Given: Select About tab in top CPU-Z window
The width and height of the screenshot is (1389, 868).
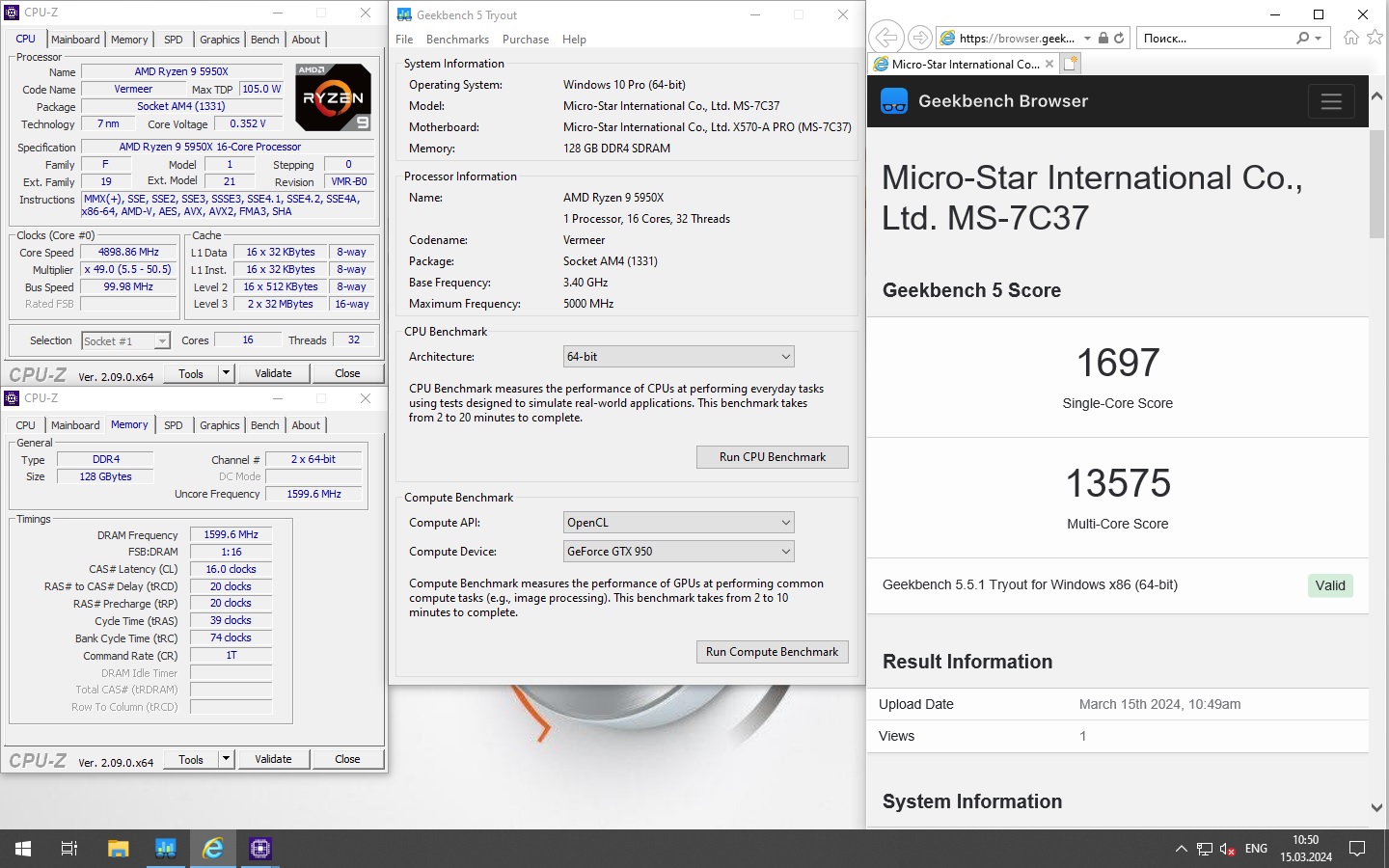Looking at the screenshot, I should pos(306,40).
